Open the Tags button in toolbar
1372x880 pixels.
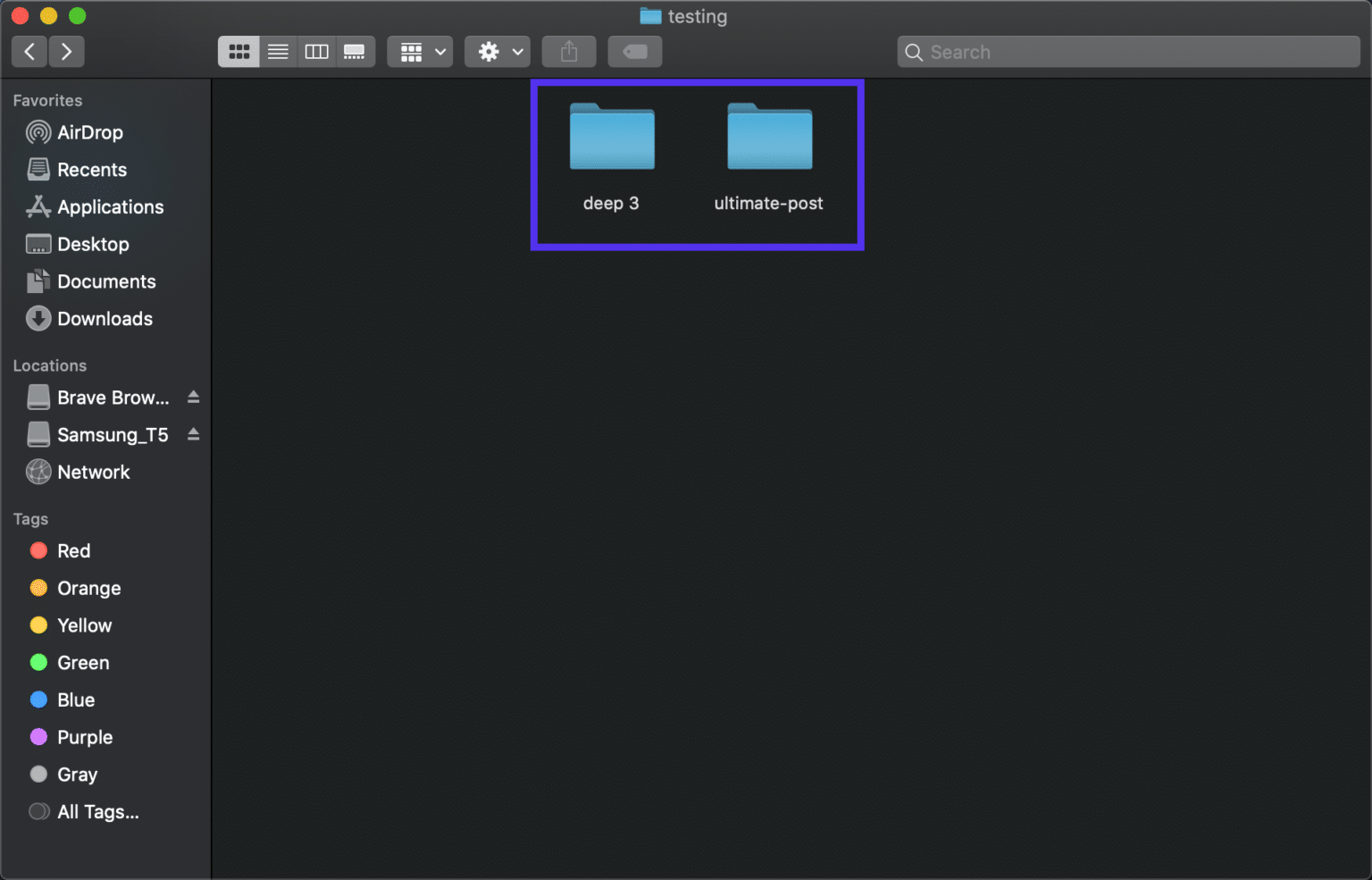(634, 51)
